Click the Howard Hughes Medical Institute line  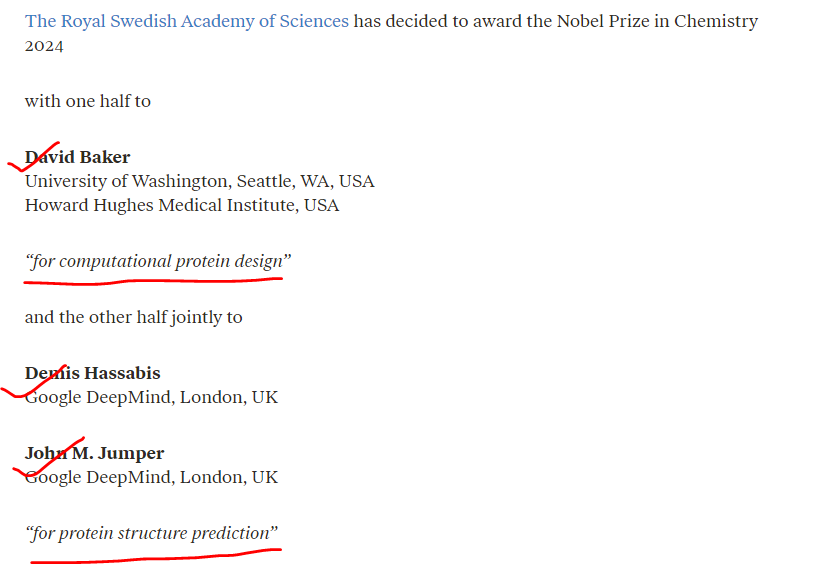(182, 205)
